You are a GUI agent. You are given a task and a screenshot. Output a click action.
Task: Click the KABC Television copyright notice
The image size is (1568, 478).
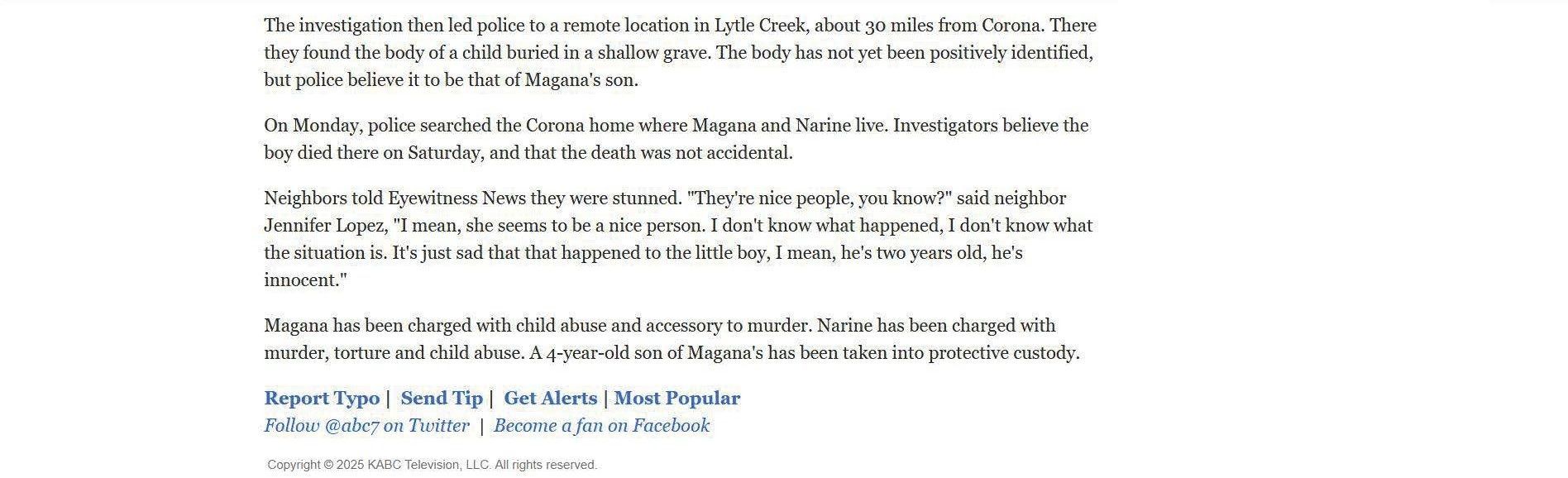tap(432, 466)
